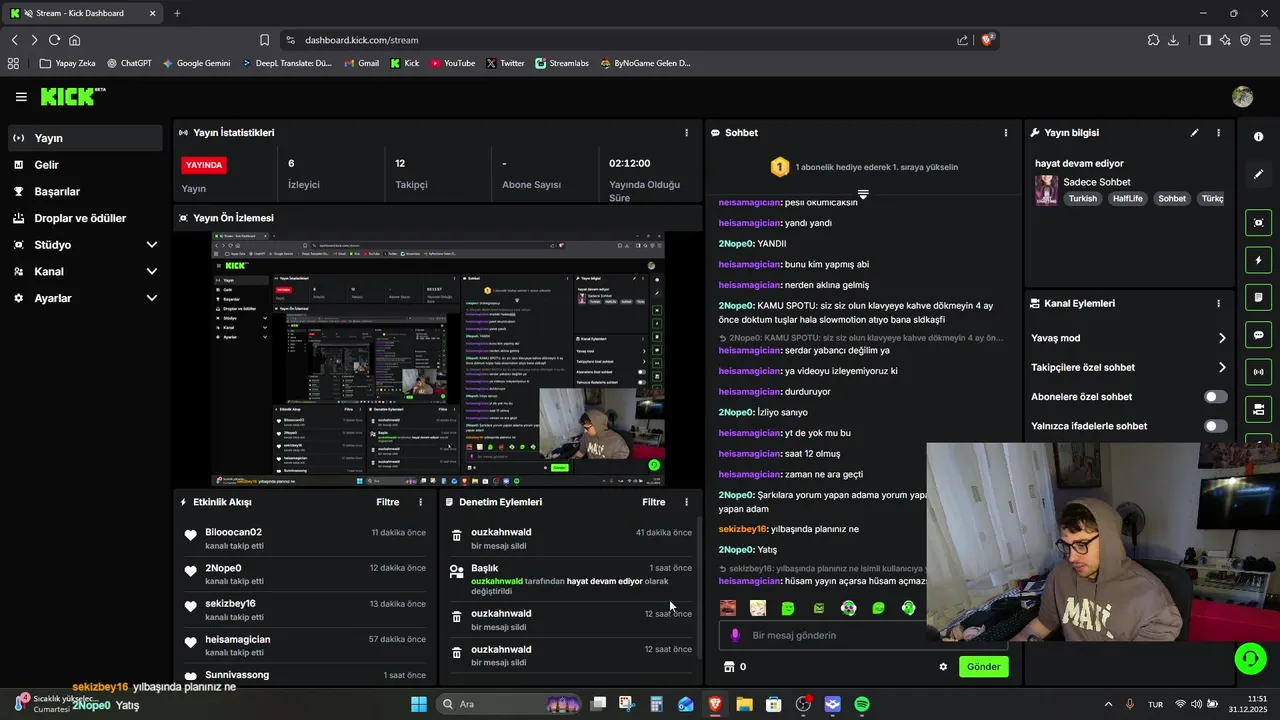Click the screen capture icon in right sidebar
1280x720 pixels.
pos(1258,223)
